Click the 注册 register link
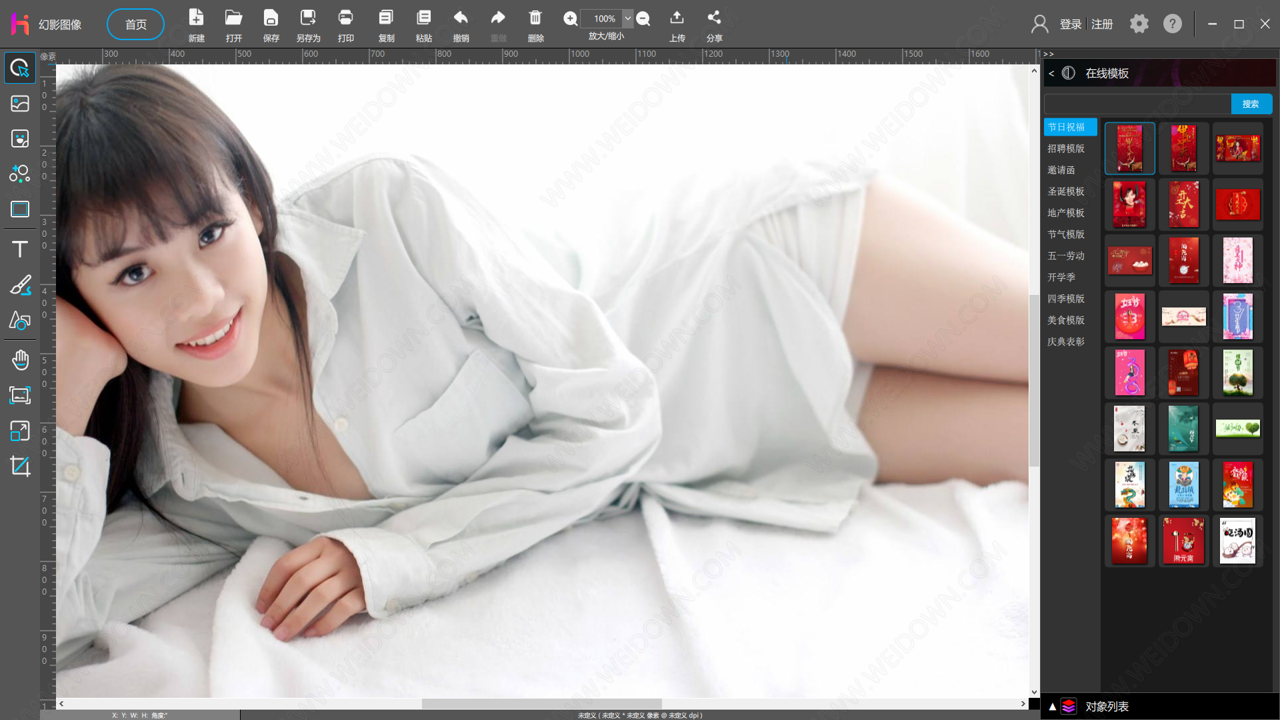The image size is (1280, 720). click(1102, 24)
